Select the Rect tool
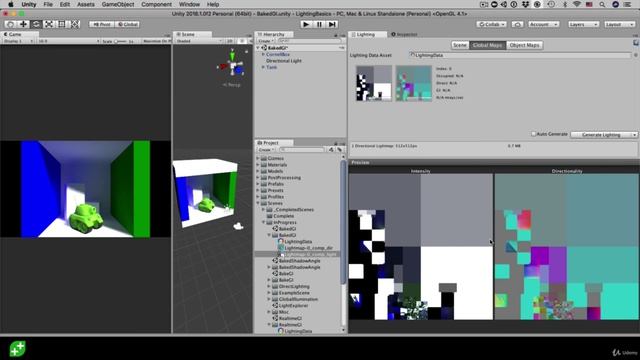This screenshot has width=640, height=360. click(x=61, y=24)
